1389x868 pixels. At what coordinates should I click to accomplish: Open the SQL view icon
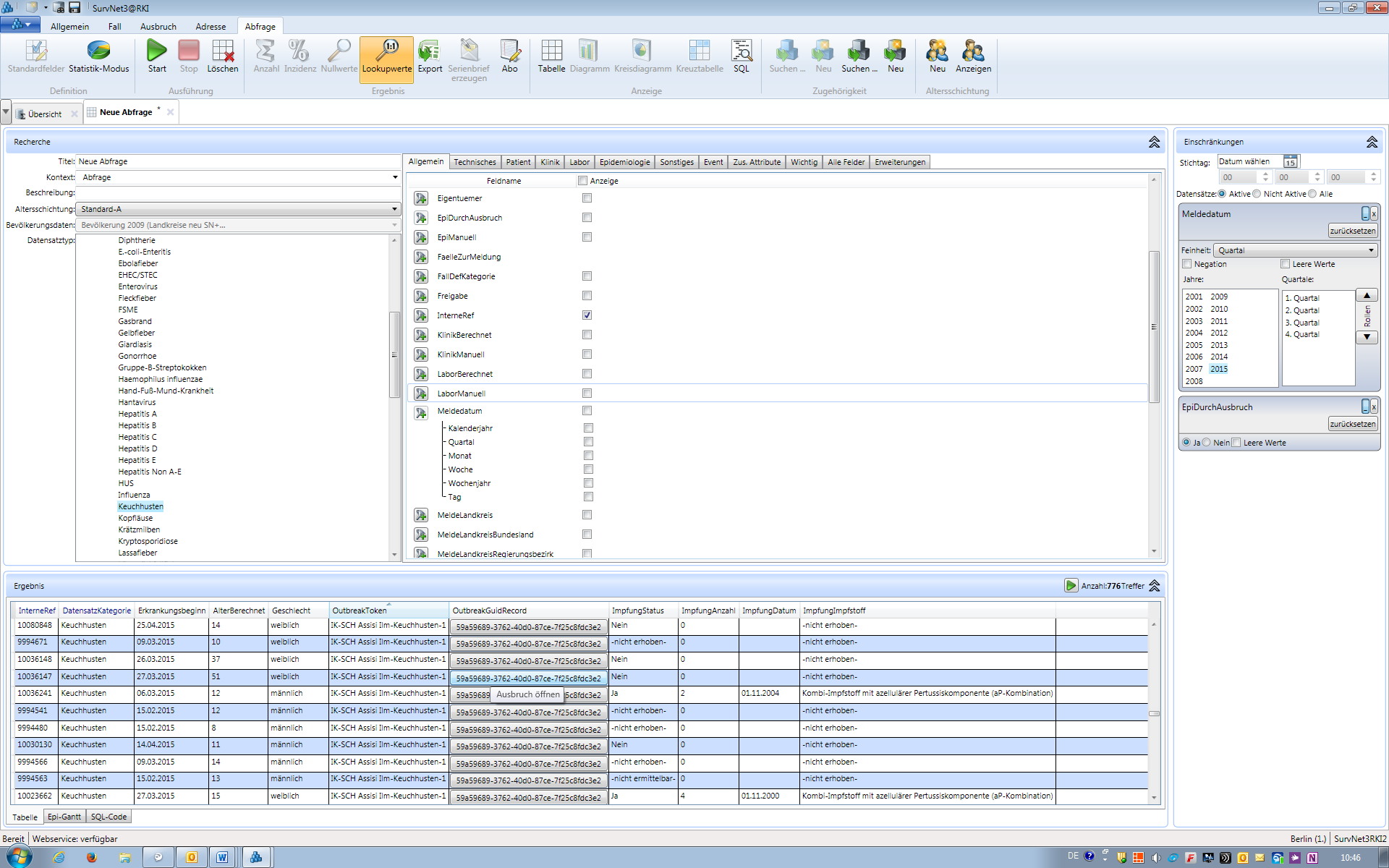(741, 51)
